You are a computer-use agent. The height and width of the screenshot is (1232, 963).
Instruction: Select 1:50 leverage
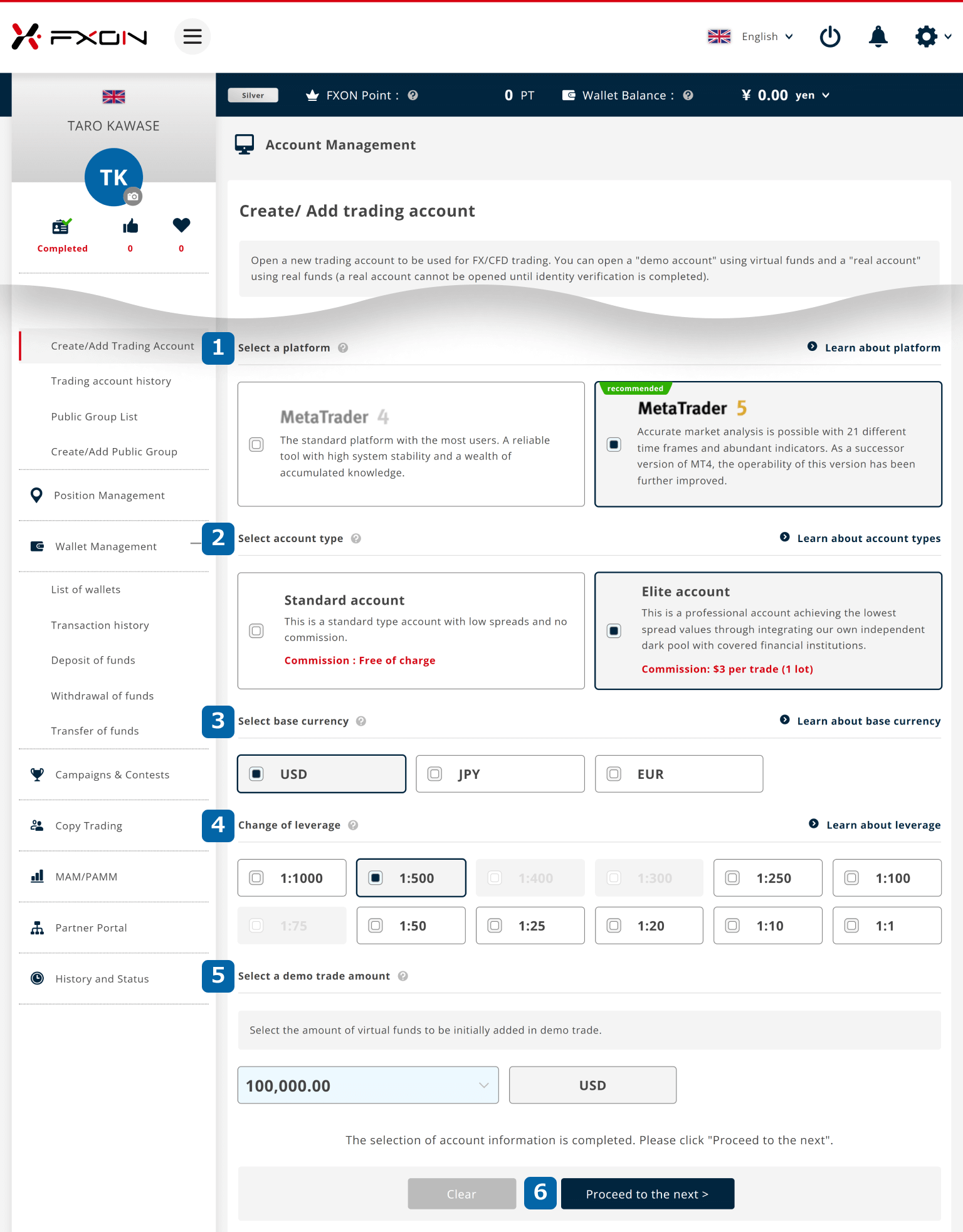(411, 926)
